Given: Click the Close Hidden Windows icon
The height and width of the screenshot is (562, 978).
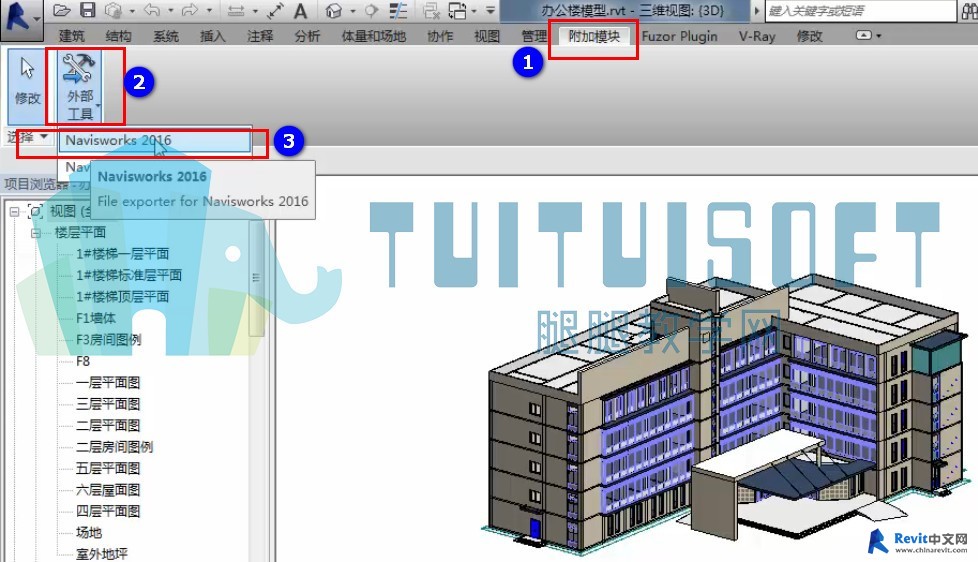Looking at the screenshot, I should 432,11.
